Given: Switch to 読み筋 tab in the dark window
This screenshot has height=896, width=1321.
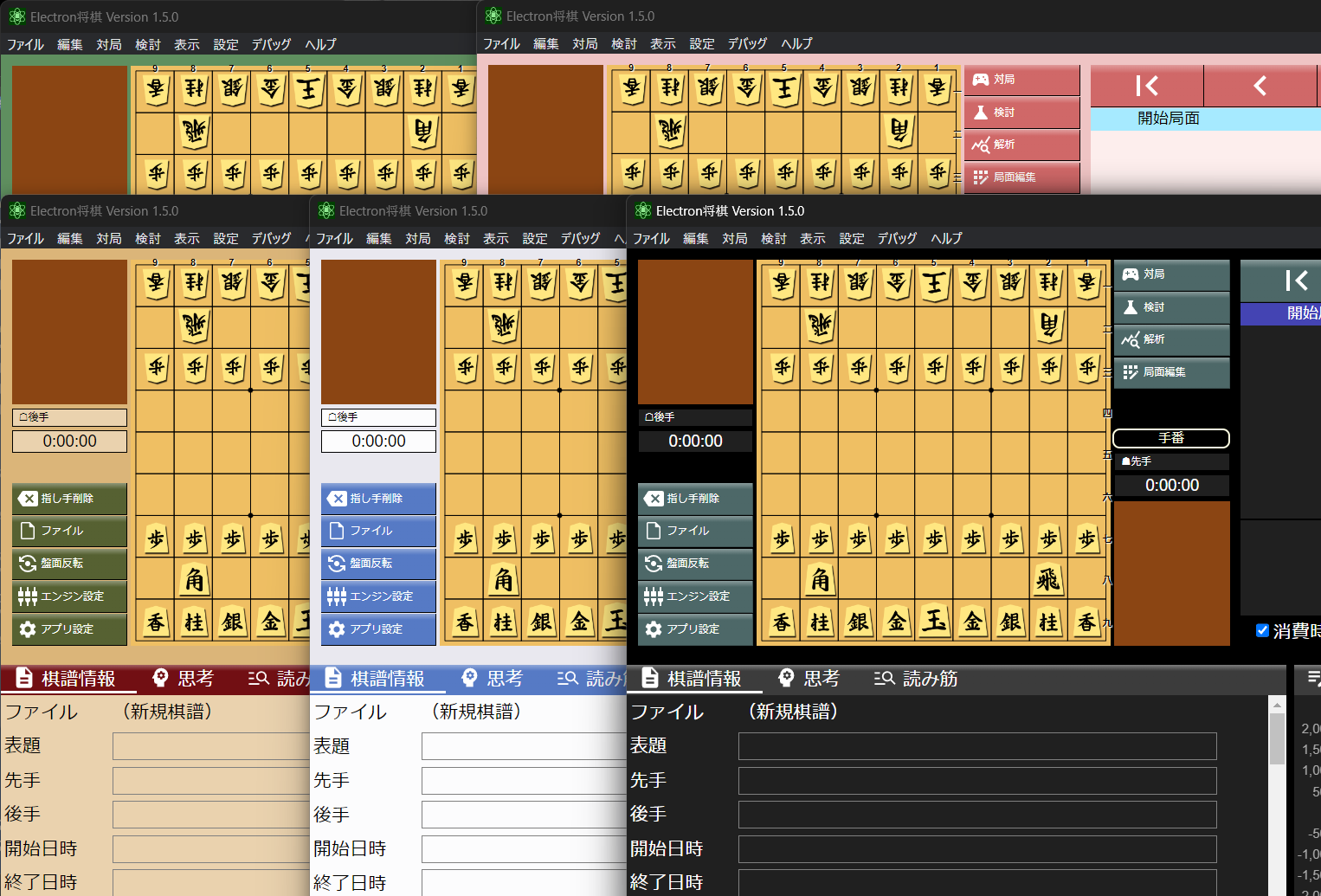Looking at the screenshot, I should click(x=916, y=679).
